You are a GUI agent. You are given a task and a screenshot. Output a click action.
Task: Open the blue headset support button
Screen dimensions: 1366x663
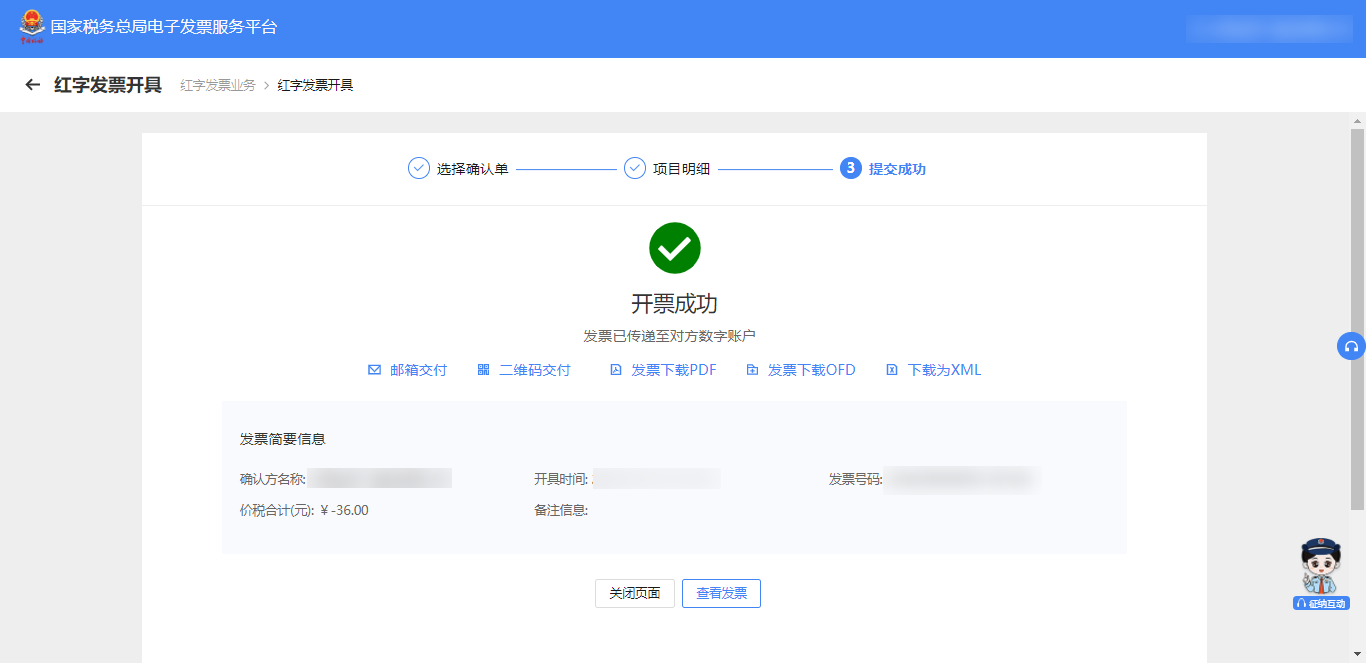1351,346
